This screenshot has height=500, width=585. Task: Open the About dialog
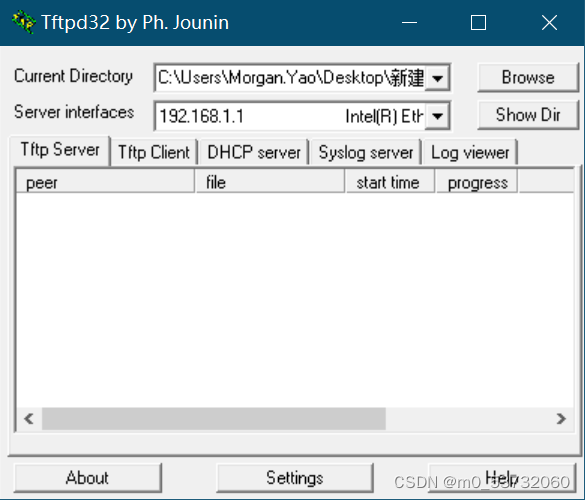click(x=88, y=478)
